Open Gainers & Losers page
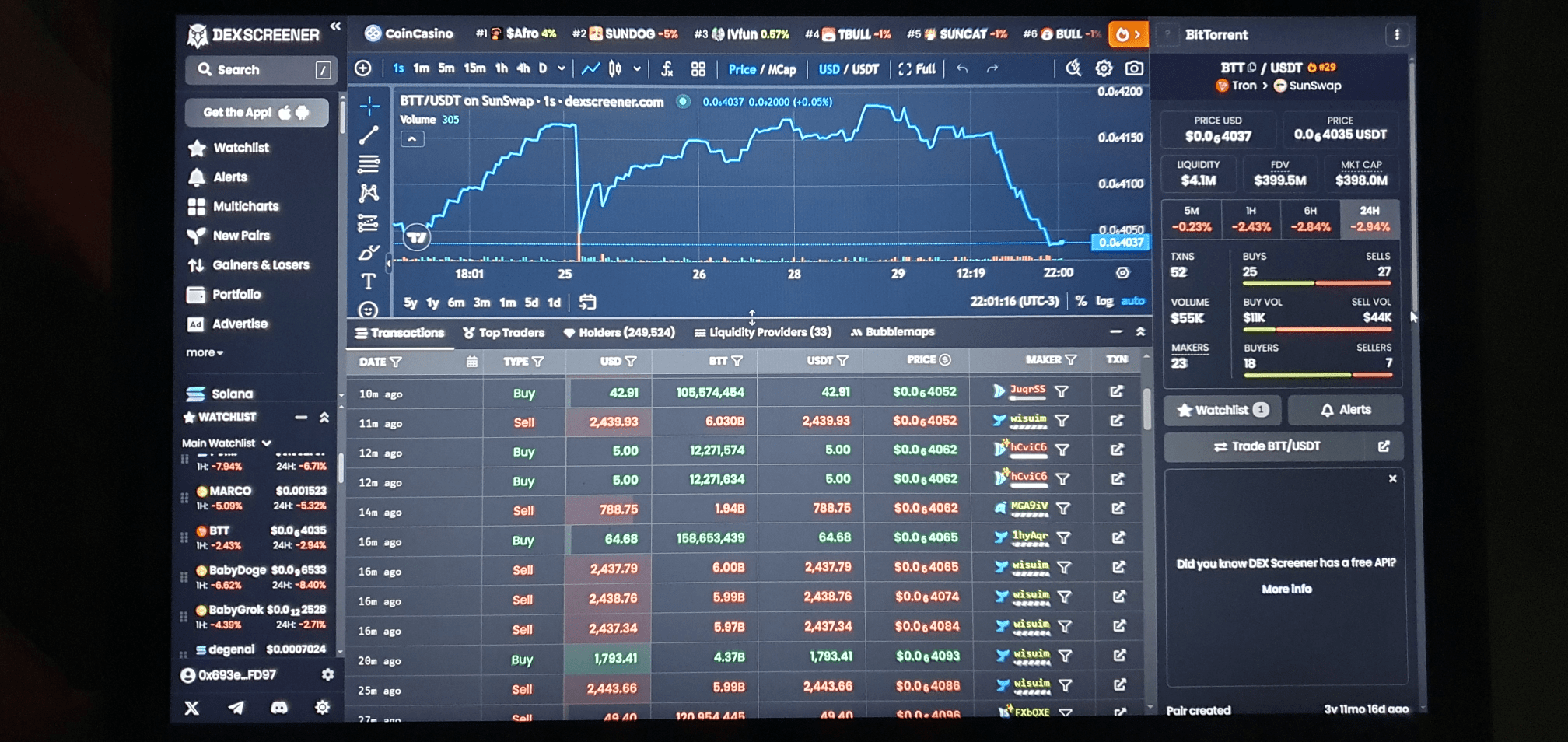The image size is (1568, 742). (x=249, y=265)
